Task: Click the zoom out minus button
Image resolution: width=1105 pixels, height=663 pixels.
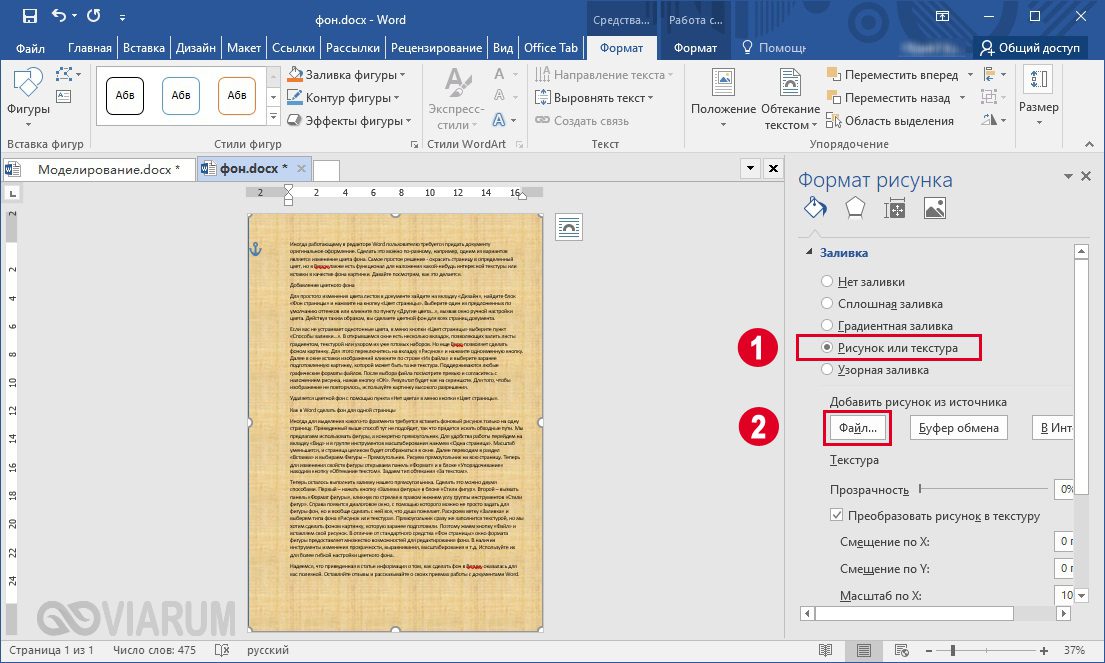Action: (929, 651)
